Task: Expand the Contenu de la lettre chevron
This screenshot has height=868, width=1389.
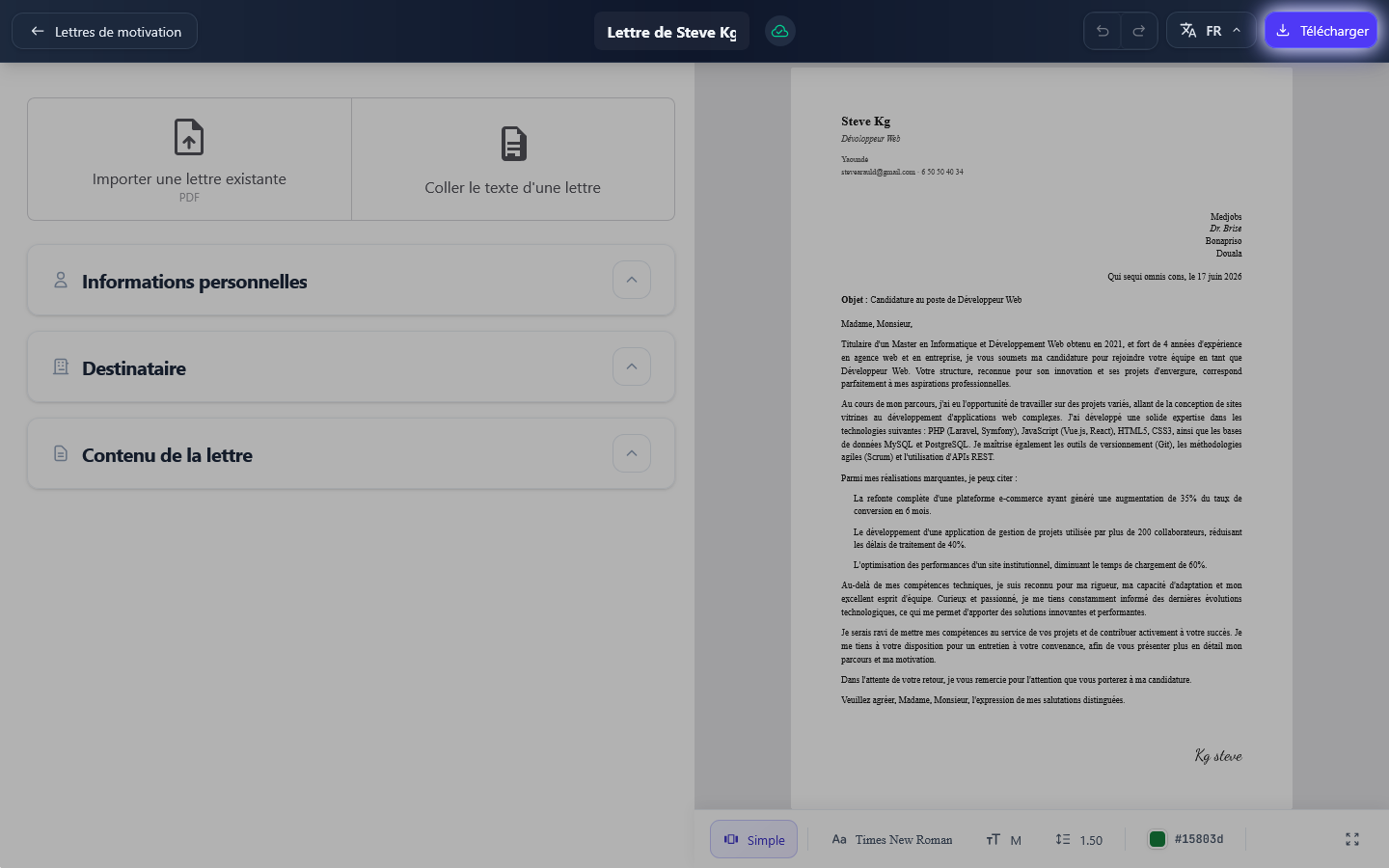Action: pyautogui.click(x=632, y=453)
